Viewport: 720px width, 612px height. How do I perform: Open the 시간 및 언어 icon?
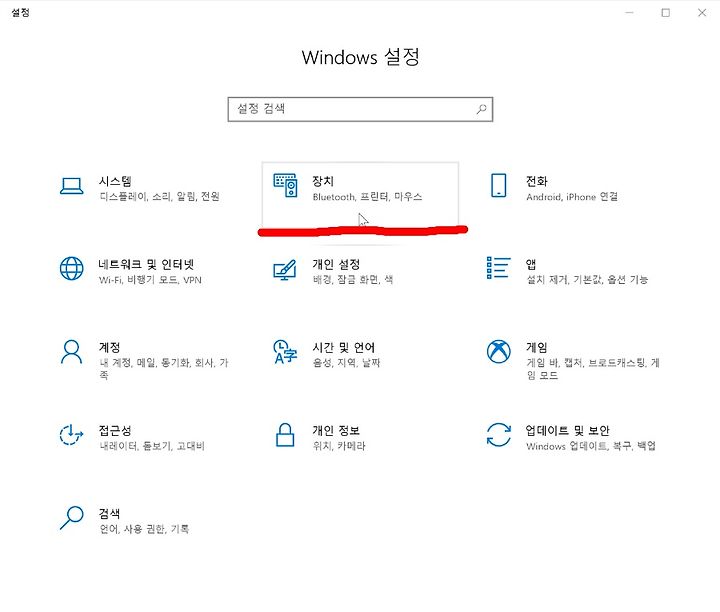(285, 352)
